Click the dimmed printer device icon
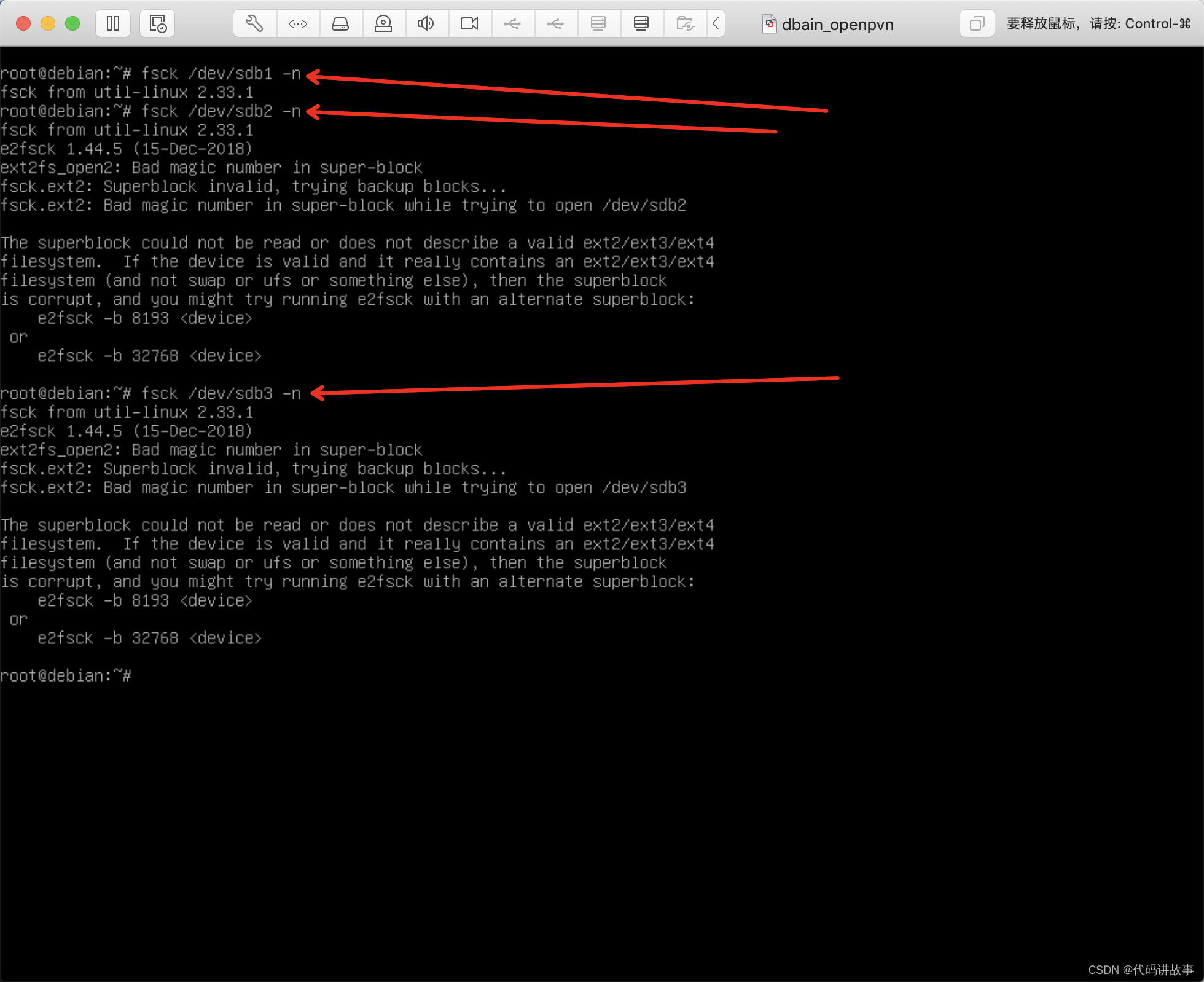This screenshot has height=982, width=1204. pos(598,24)
